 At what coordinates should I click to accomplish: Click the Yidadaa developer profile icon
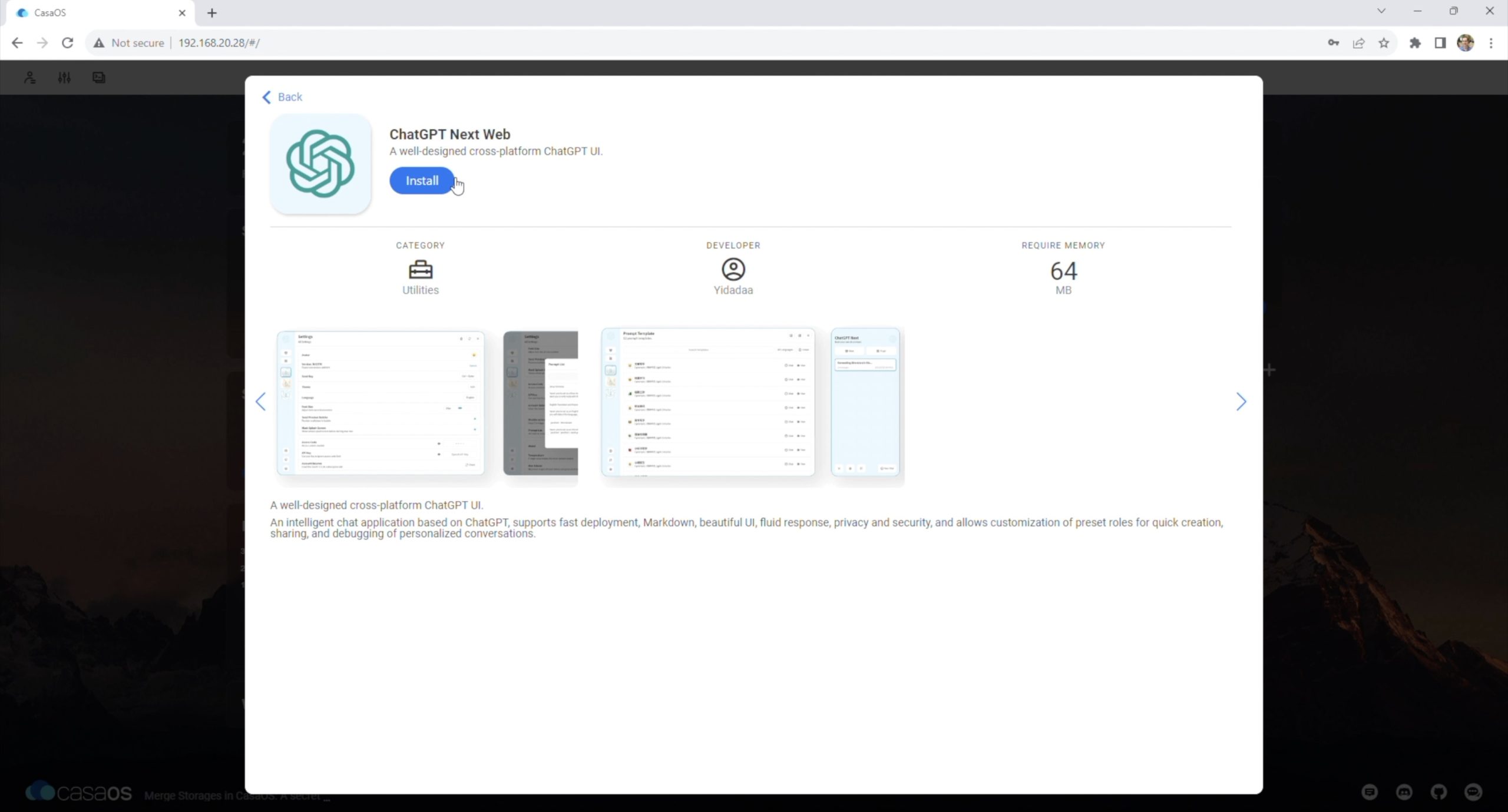(733, 270)
